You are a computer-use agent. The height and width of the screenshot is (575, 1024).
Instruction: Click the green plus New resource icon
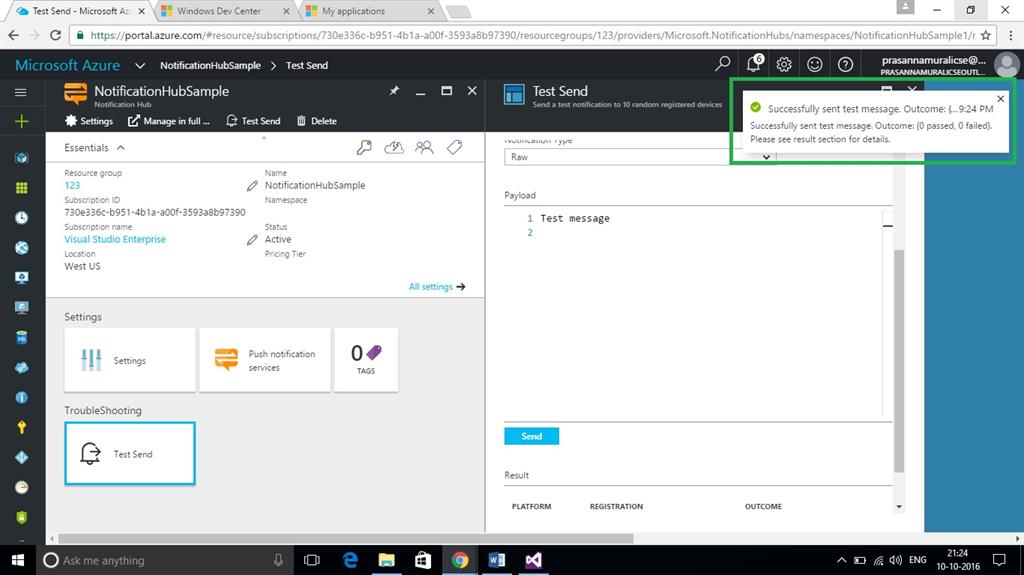pyautogui.click(x=22, y=122)
